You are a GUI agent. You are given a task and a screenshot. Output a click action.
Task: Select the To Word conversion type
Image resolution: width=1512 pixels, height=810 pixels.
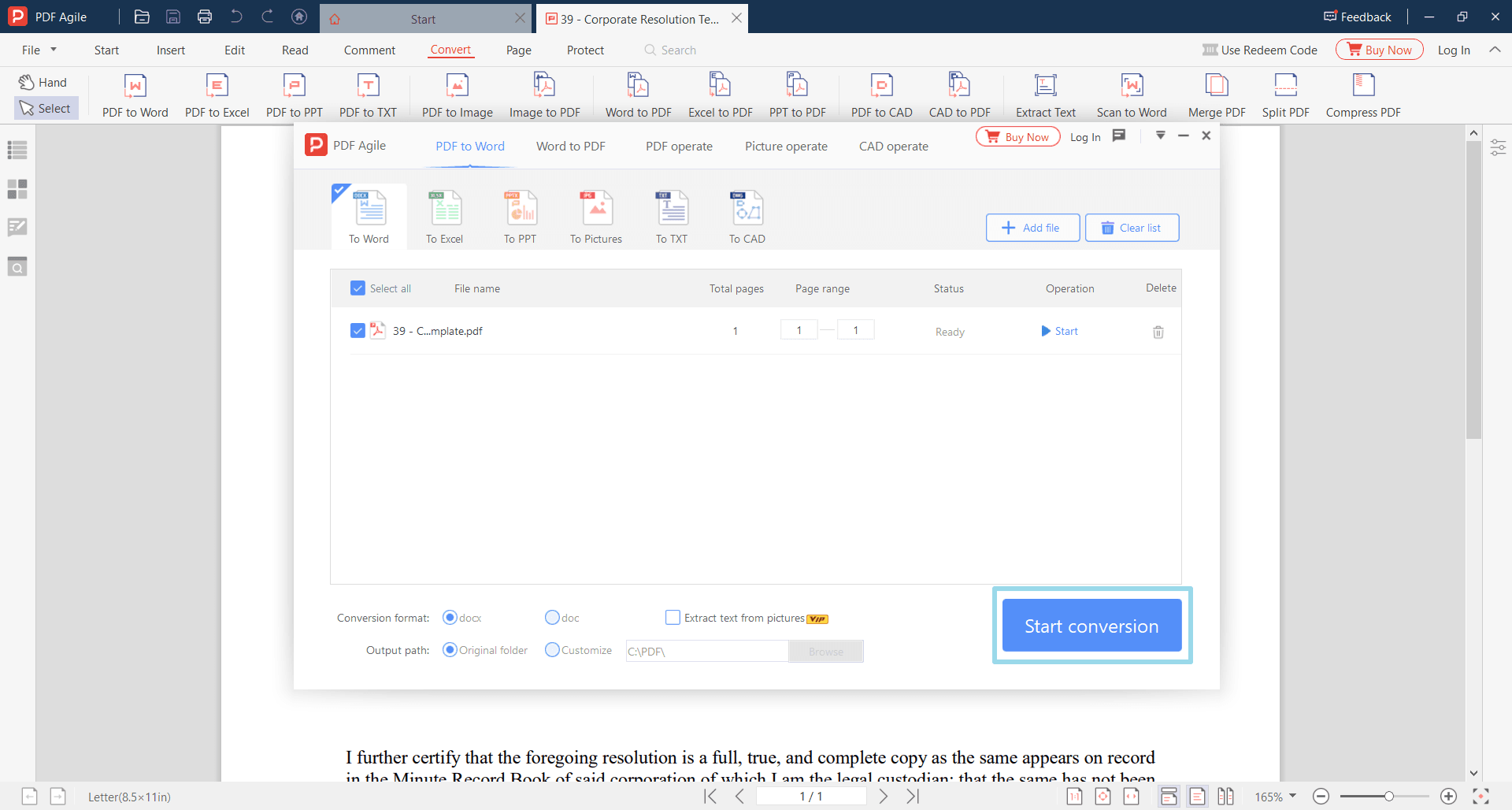point(369,217)
